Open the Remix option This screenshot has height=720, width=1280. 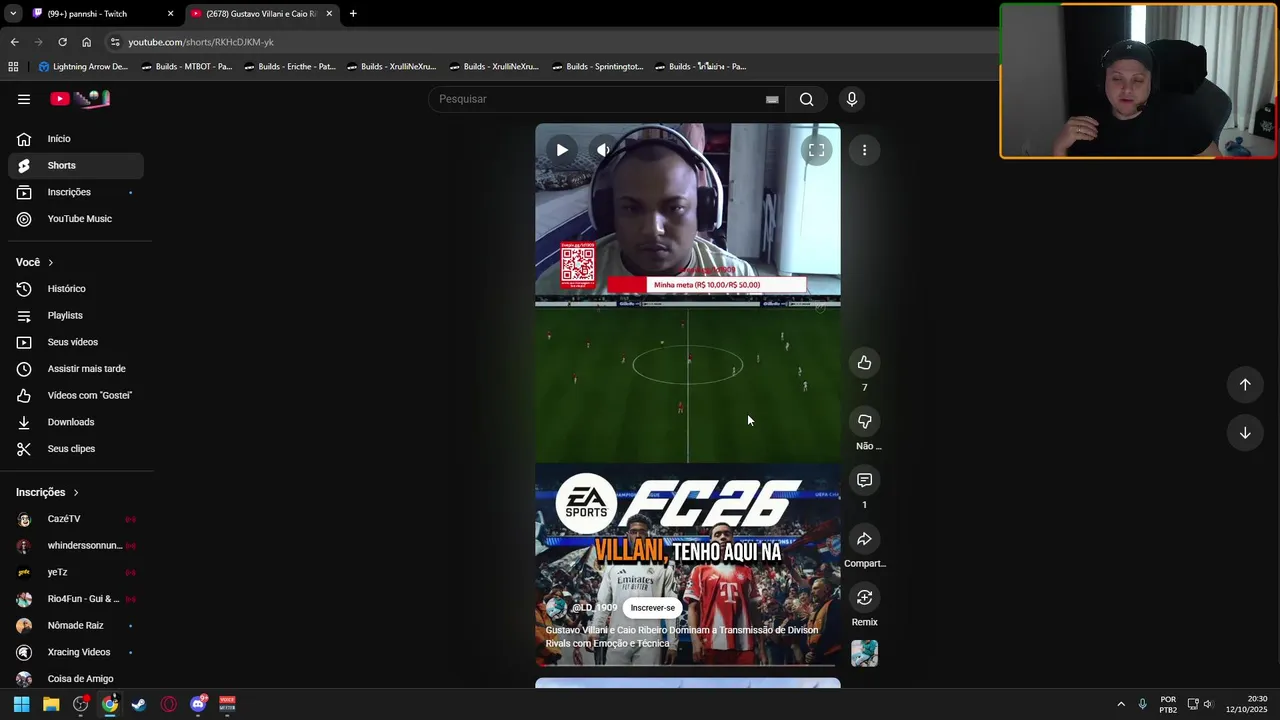click(x=865, y=597)
